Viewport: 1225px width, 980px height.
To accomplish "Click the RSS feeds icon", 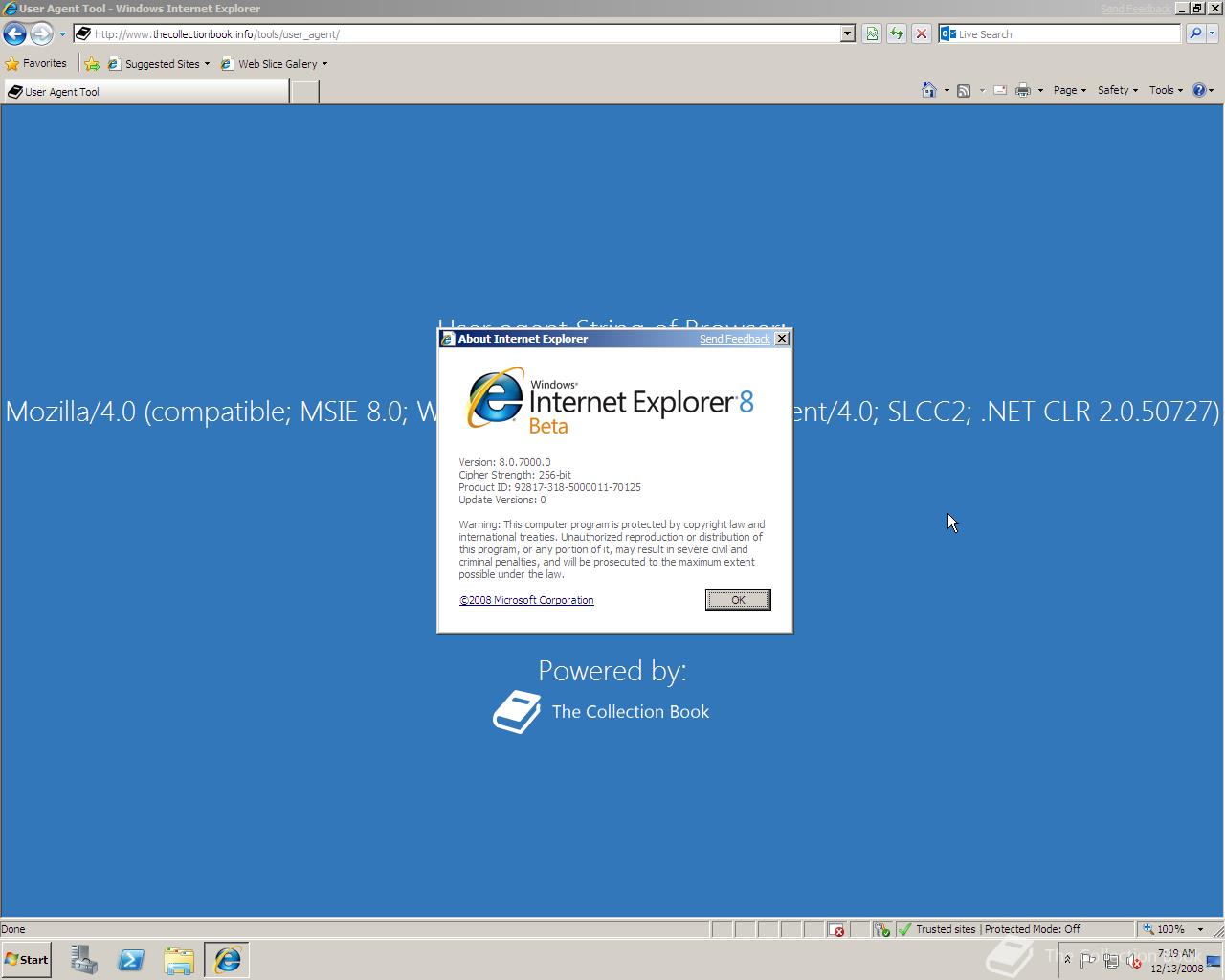I will [x=964, y=90].
